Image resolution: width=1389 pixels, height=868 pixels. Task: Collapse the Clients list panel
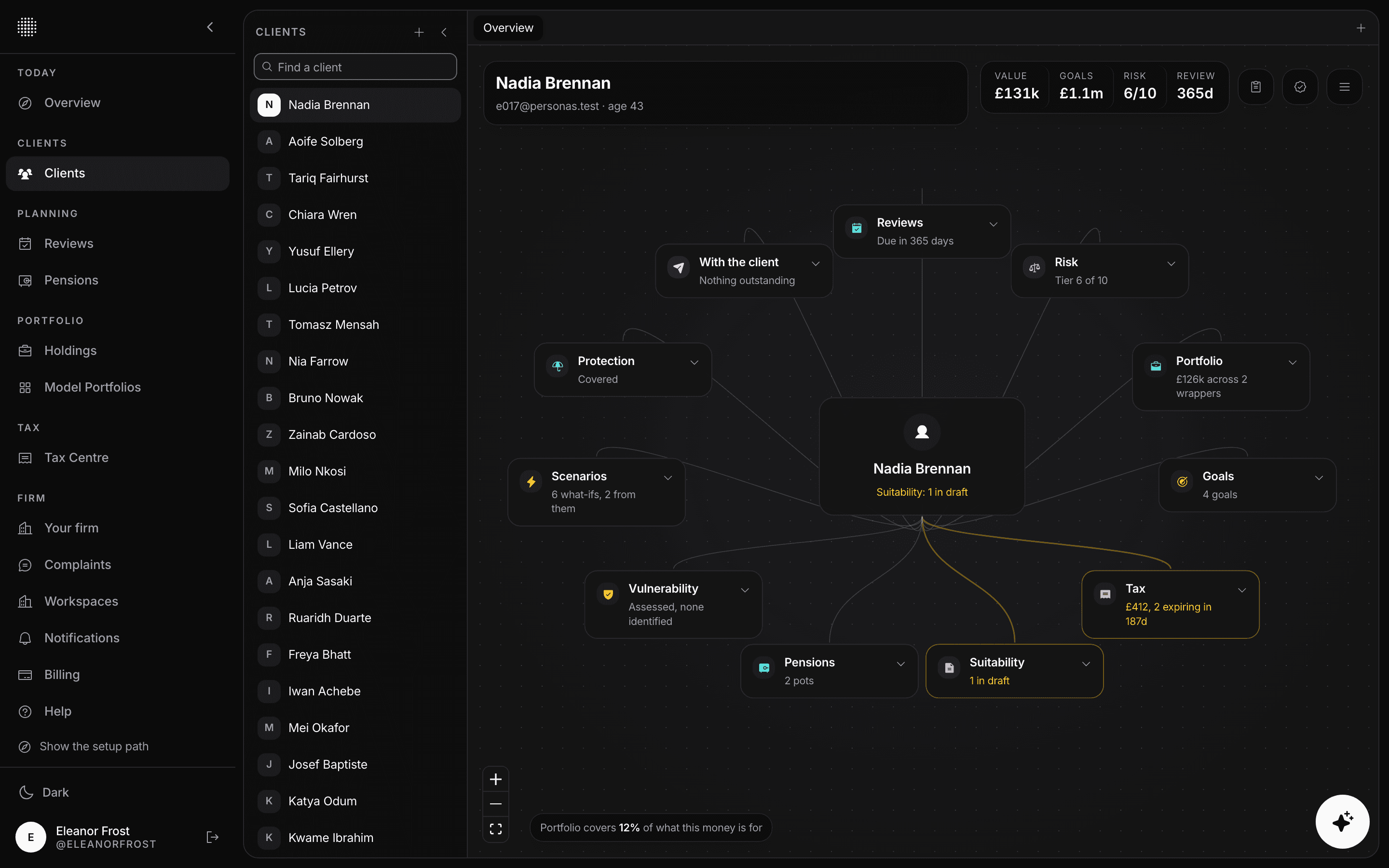pyautogui.click(x=444, y=32)
